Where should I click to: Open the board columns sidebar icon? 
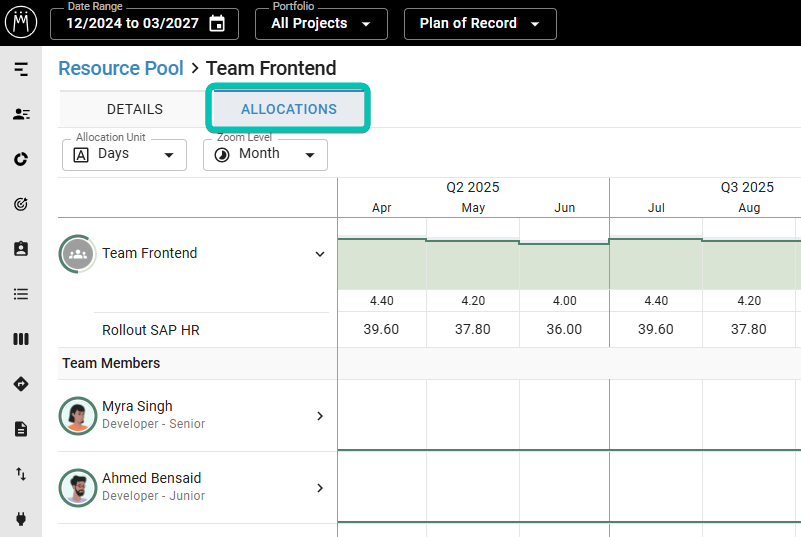pos(21,339)
